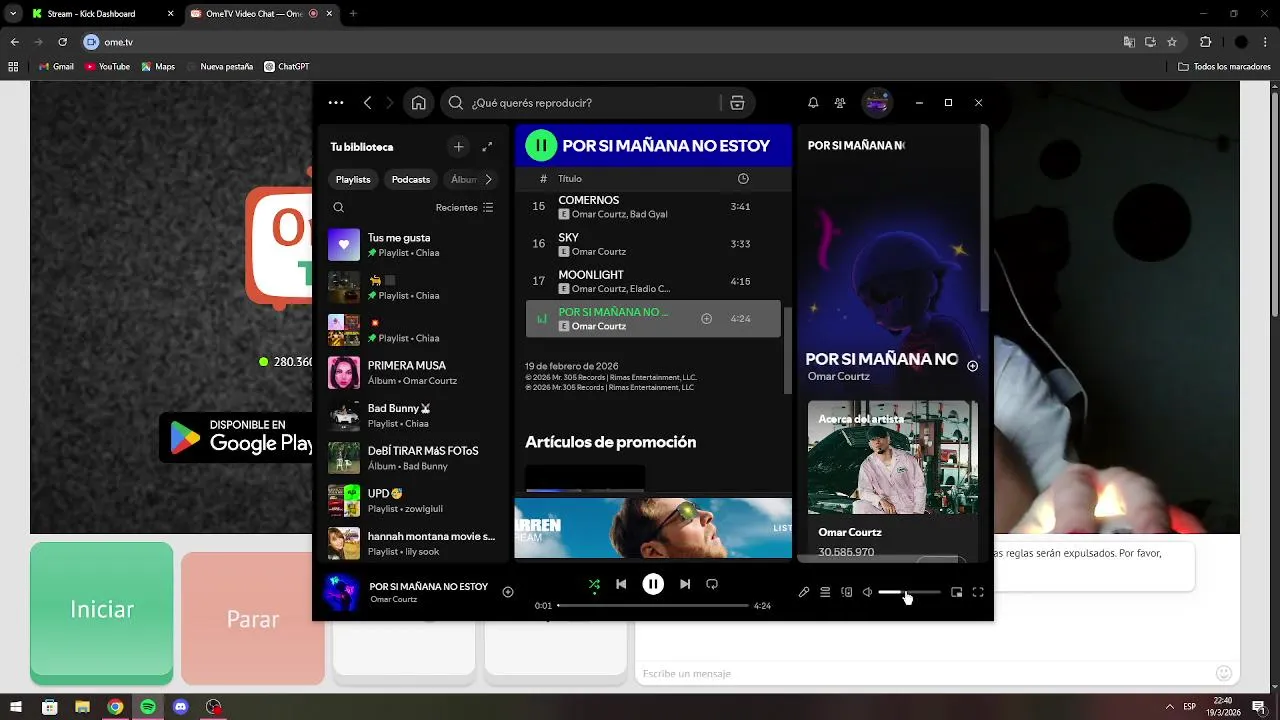Open Google Play badge on OmeTV
1280x720 pixels.
click(x=236, y=437)
